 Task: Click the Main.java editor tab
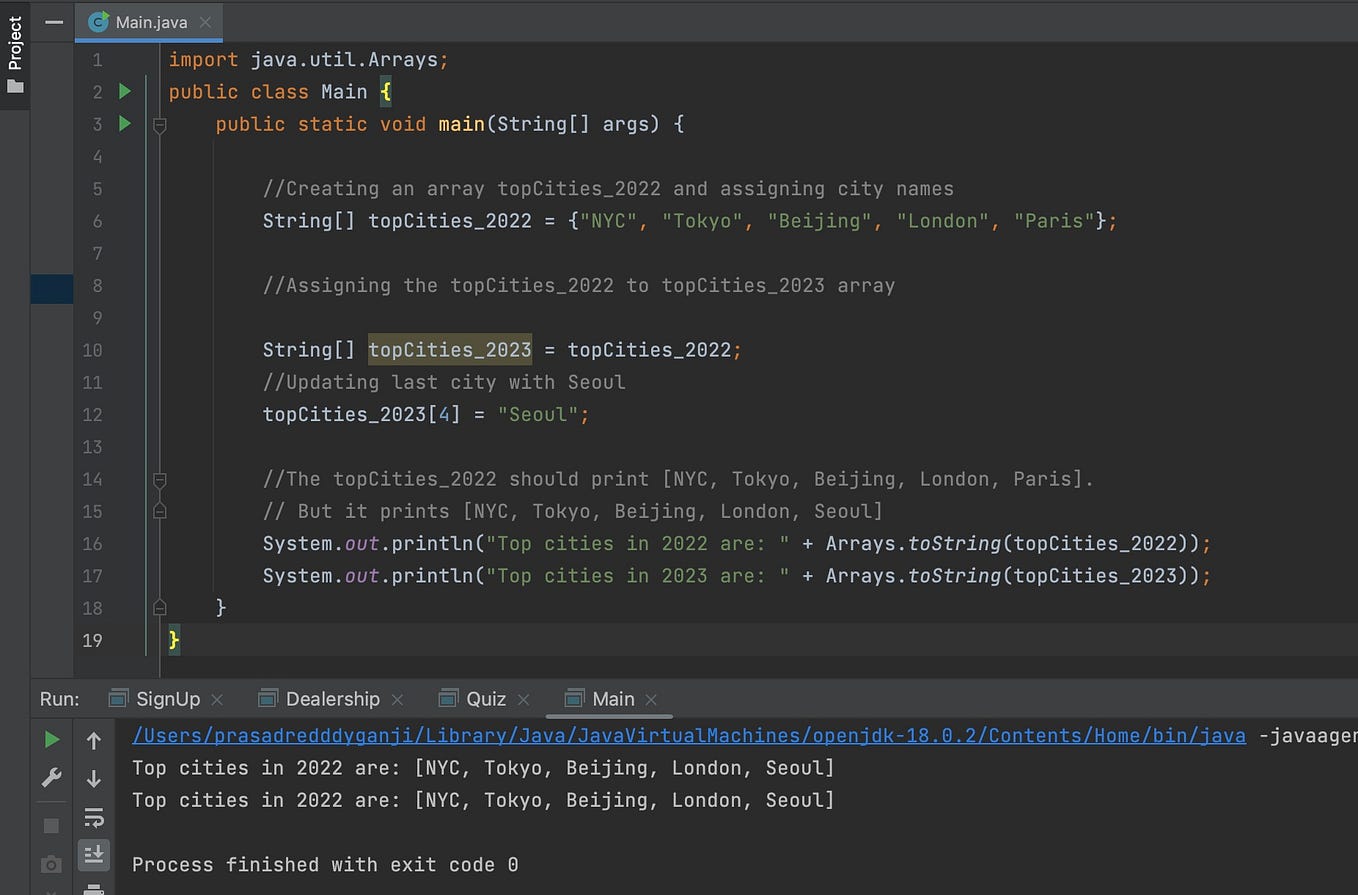(148, 21)
